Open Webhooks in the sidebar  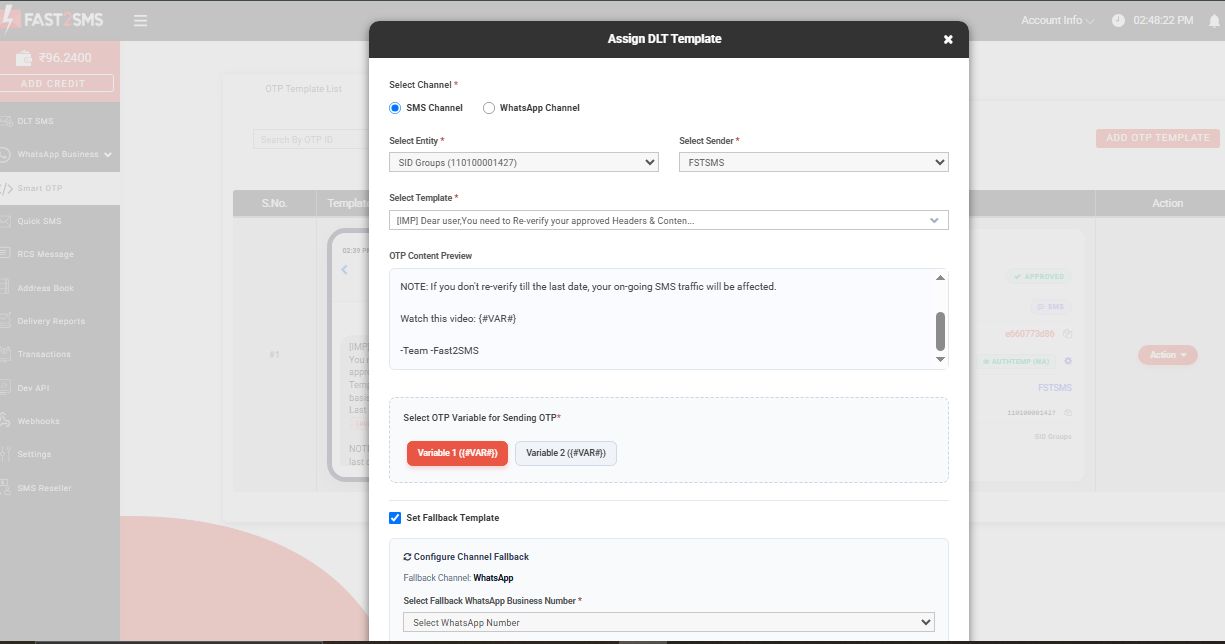60,421
